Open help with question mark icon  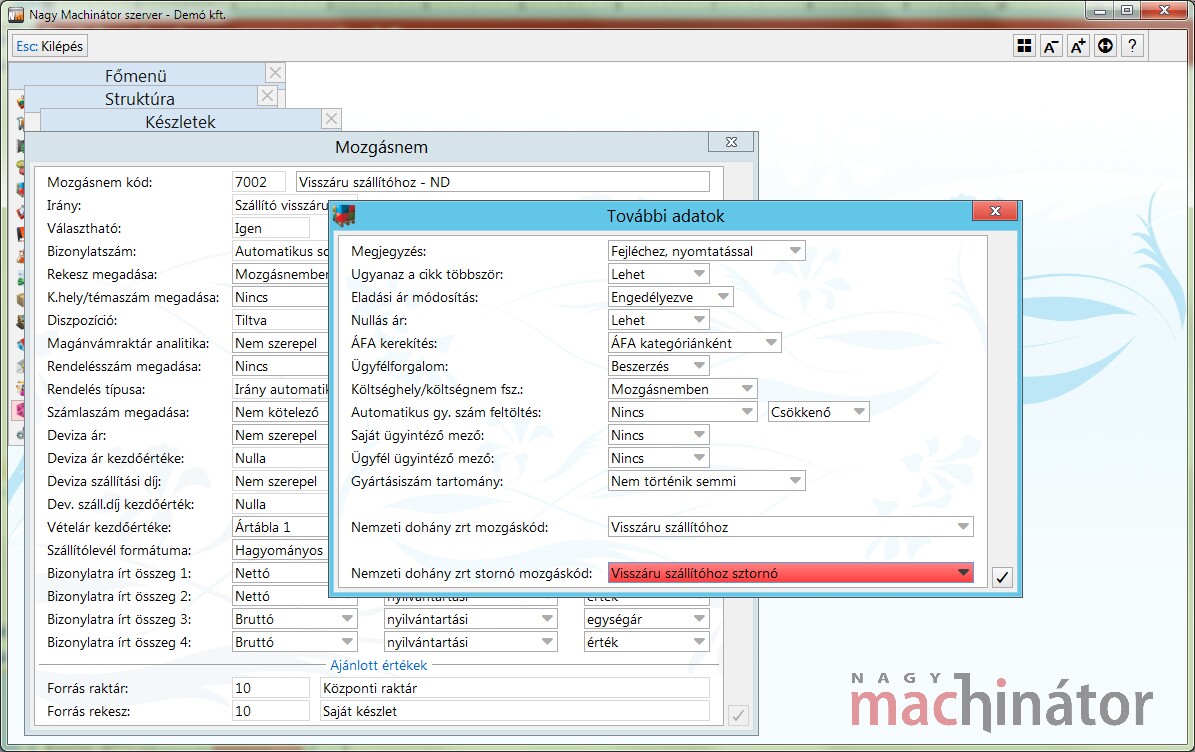(x=1133, y=46)
